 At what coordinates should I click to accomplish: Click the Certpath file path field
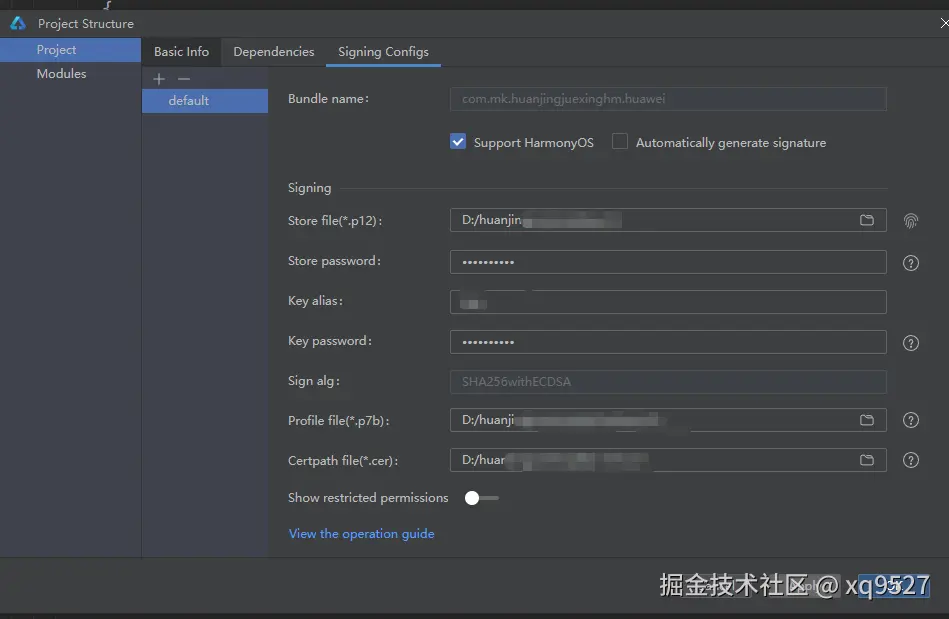click(668, 460)
